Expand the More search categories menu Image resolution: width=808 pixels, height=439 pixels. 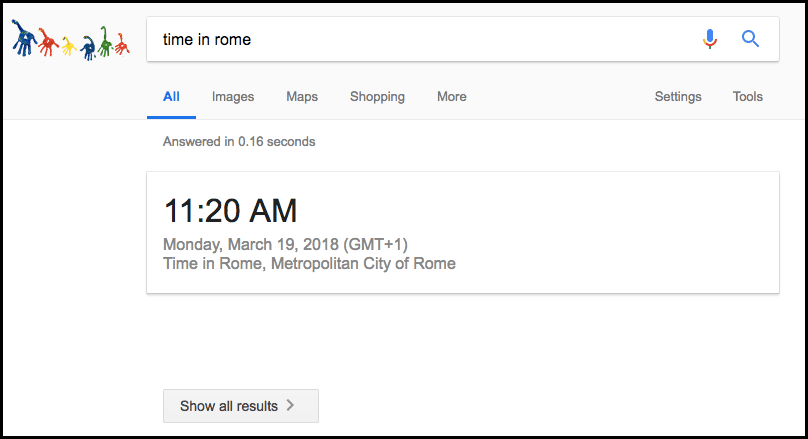451,97
